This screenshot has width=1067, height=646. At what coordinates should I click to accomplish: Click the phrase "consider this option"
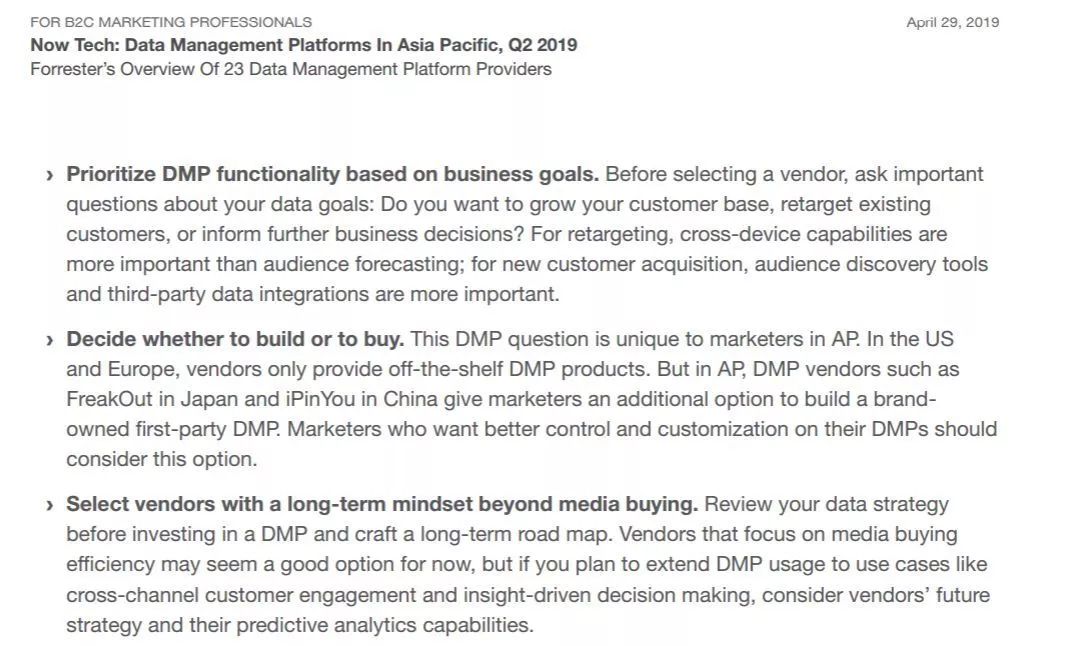point(161,459)
